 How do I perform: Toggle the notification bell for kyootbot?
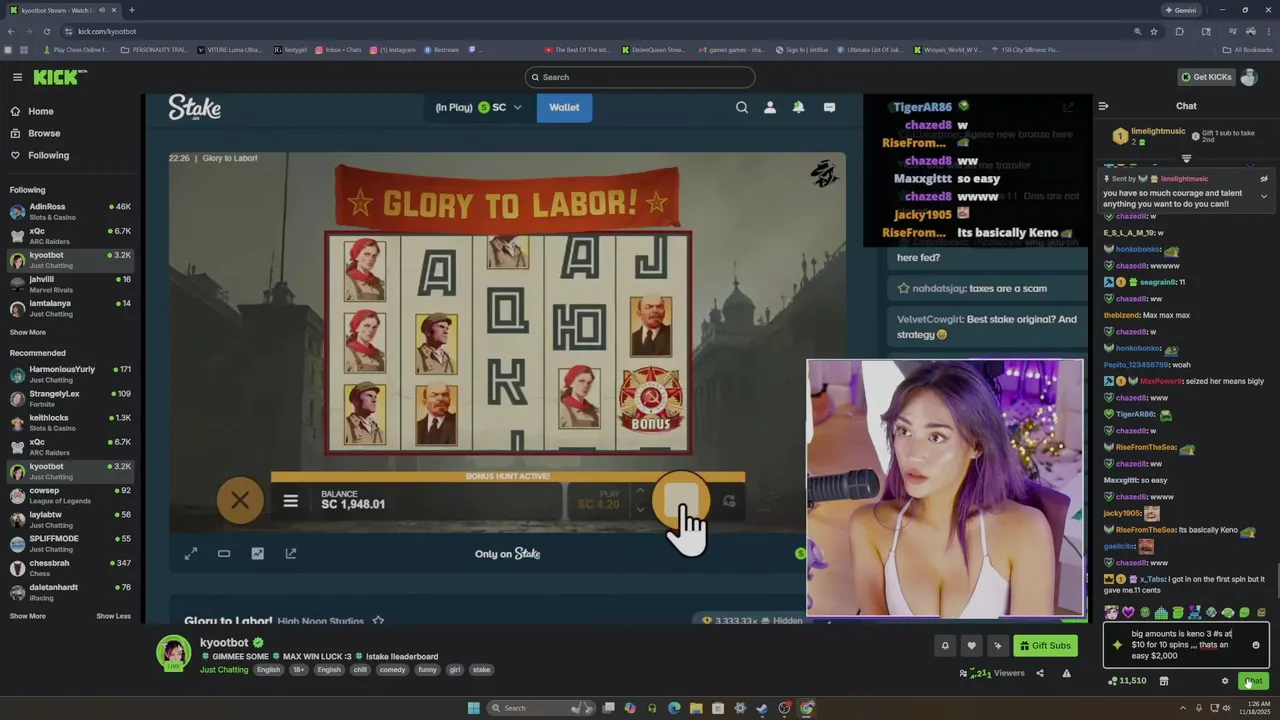click(945, 646)
